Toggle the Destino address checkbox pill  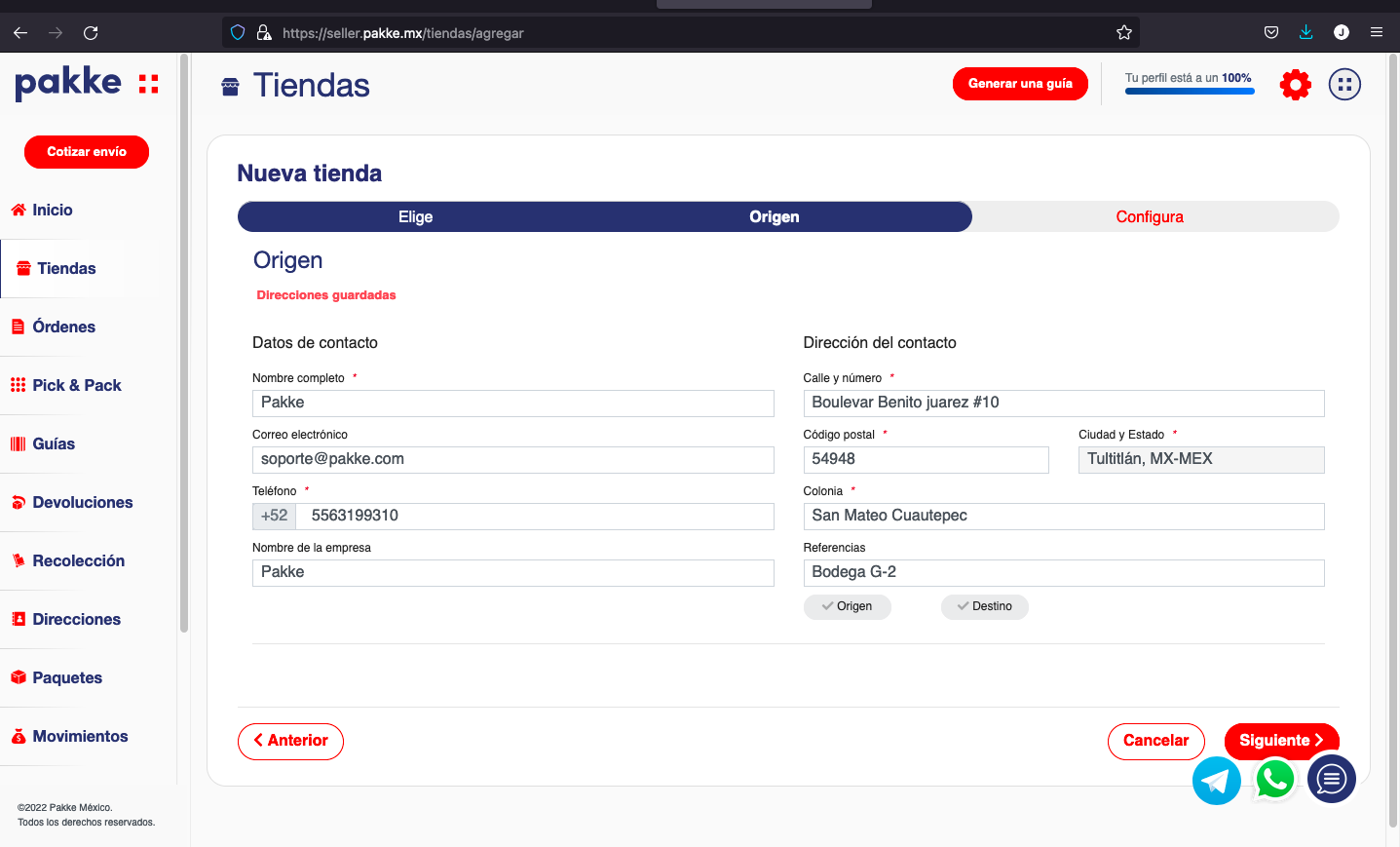point(984,606)
